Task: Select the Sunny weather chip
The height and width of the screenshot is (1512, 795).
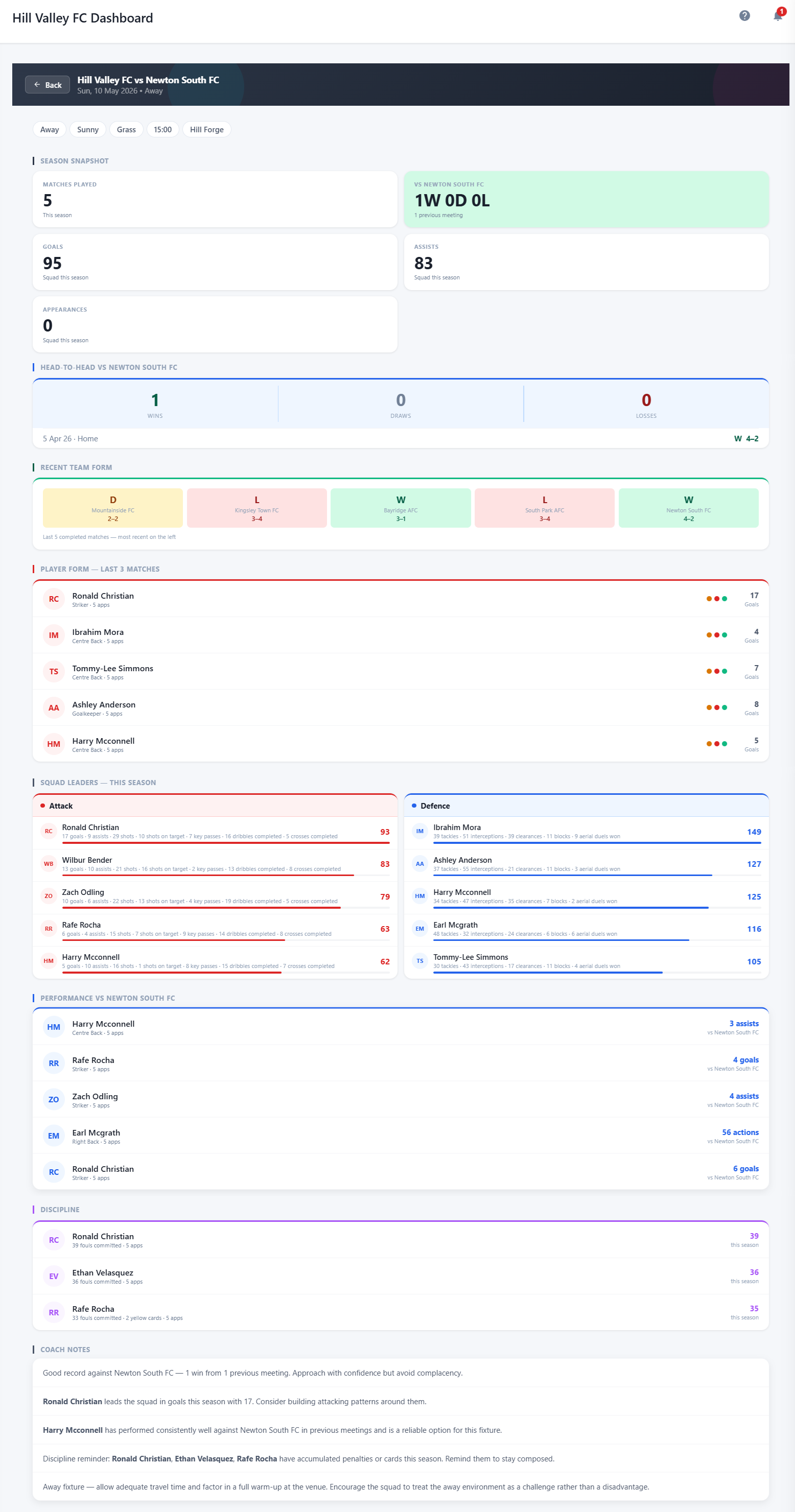Action: pos(87,129)
